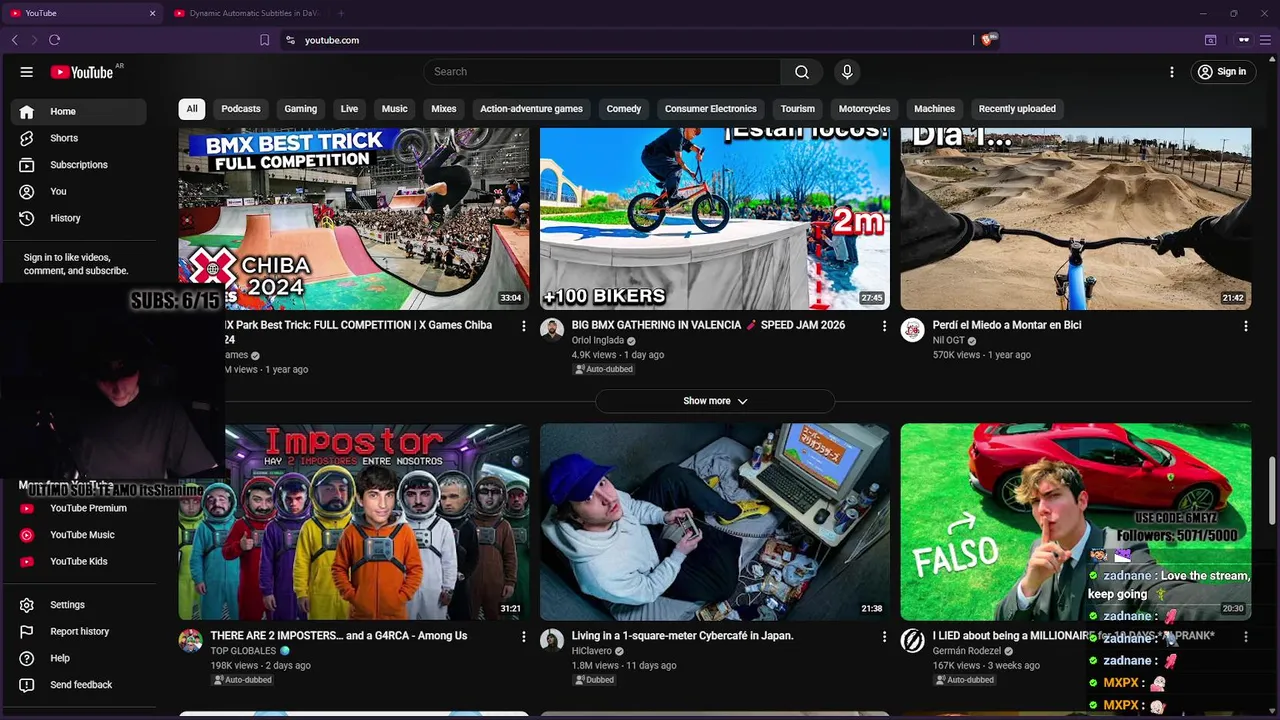Screen dimensions: 1280x720
Task: Select the Action-adventure games chip
Action: 531,109
